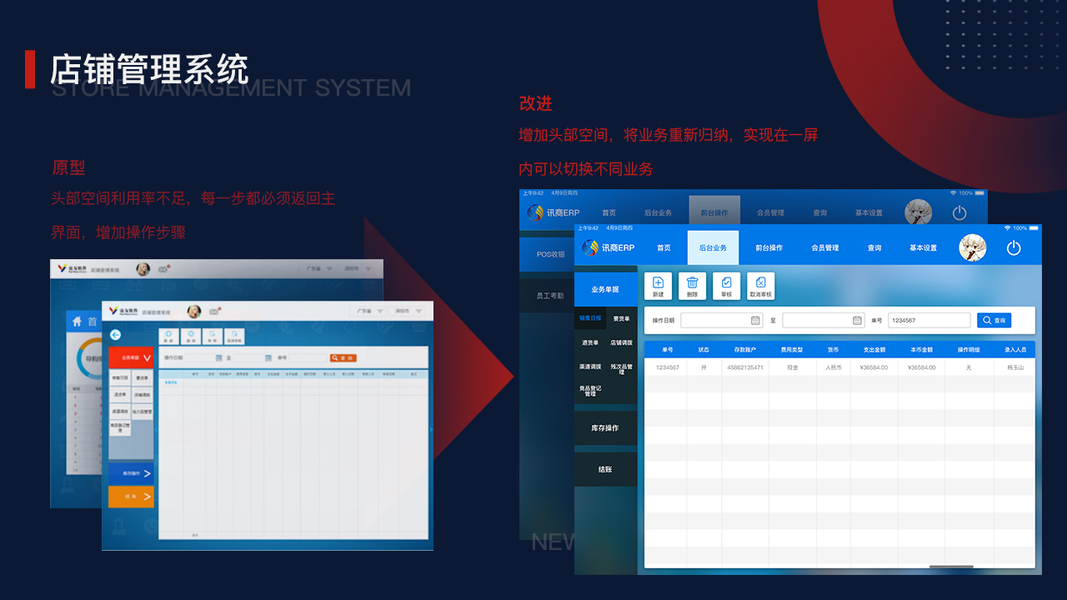
Task: Click the power icon in the back ERP window
Action: [959, 213]
